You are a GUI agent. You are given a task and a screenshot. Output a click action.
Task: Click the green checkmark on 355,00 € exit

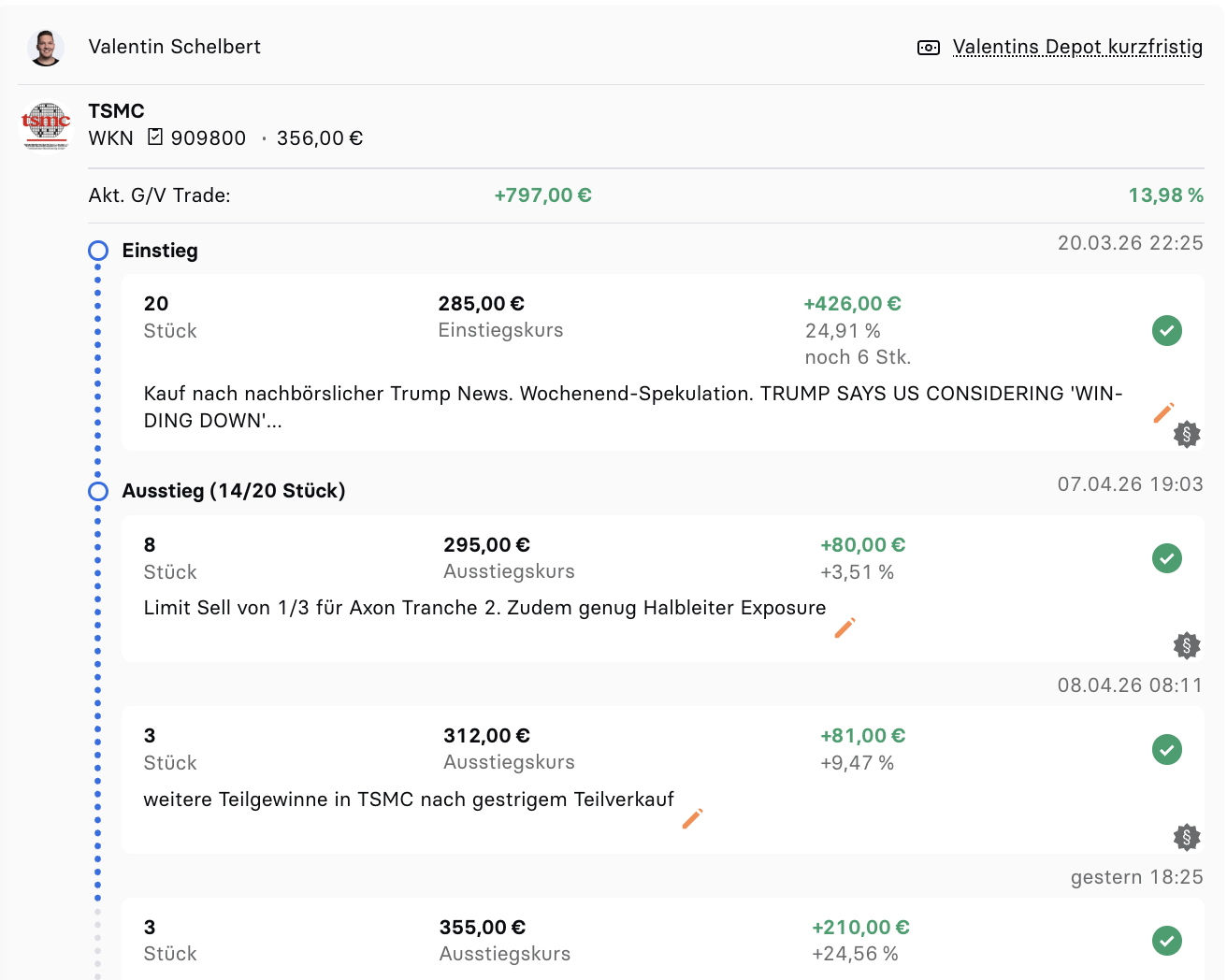(x=1167, y=941)
